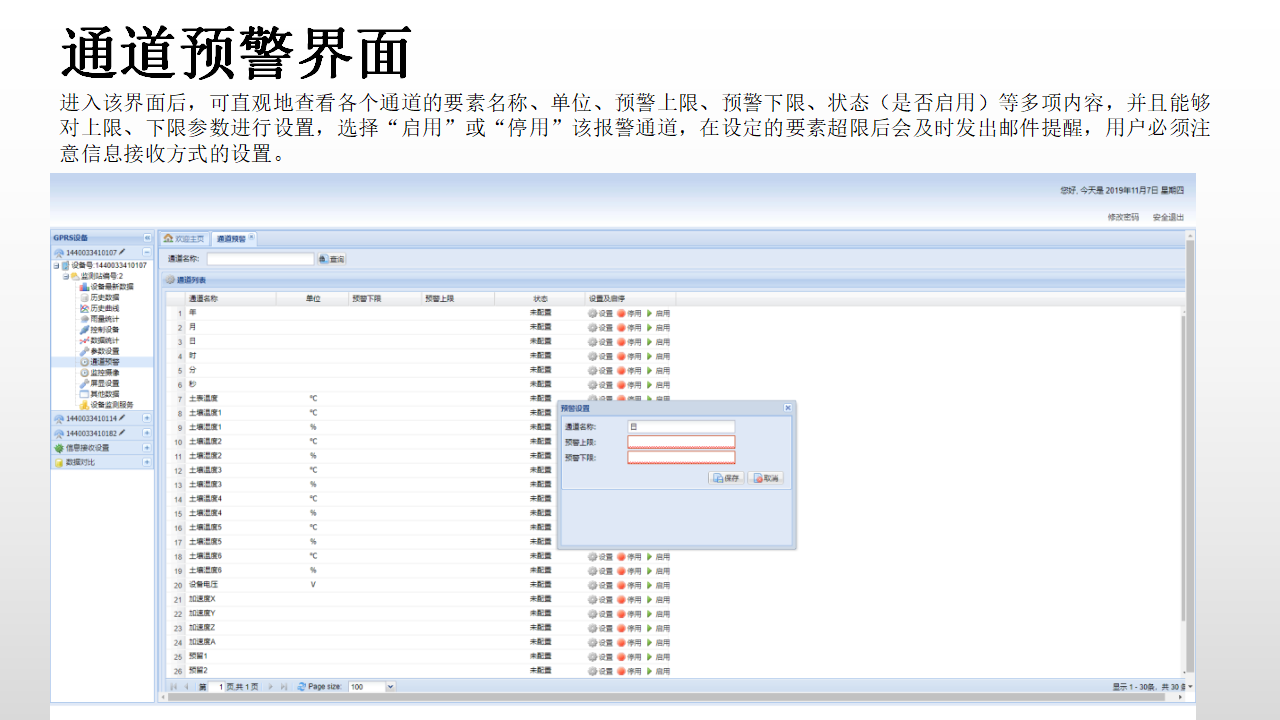The image size is (1280, 720).
Task: Expand the 信息接收设置 accordion section
Action: pyautogui.click(x=146, y=448)
